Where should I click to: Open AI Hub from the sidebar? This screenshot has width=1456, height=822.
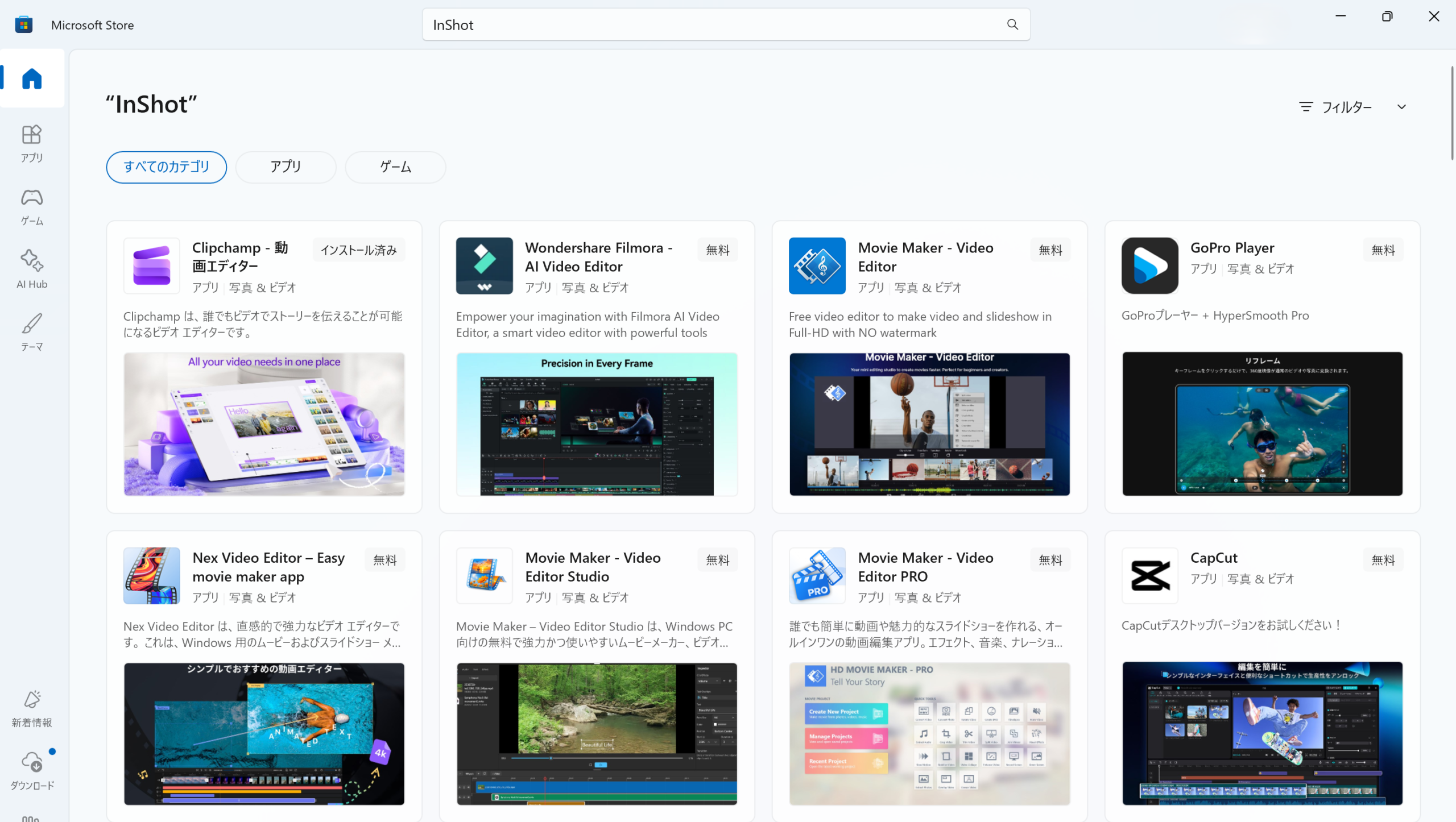click(x=32, y=269)
